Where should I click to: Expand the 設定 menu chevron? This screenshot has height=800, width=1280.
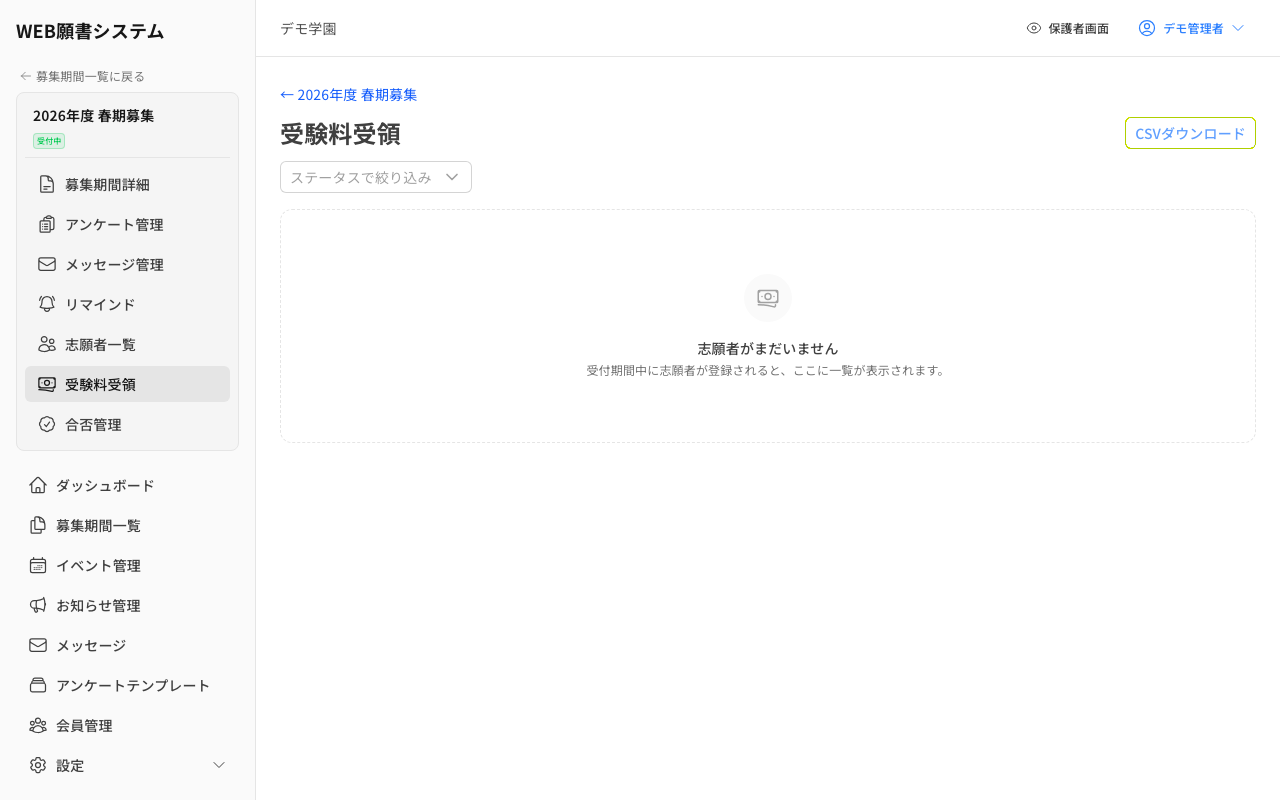(x=220, y=765)
